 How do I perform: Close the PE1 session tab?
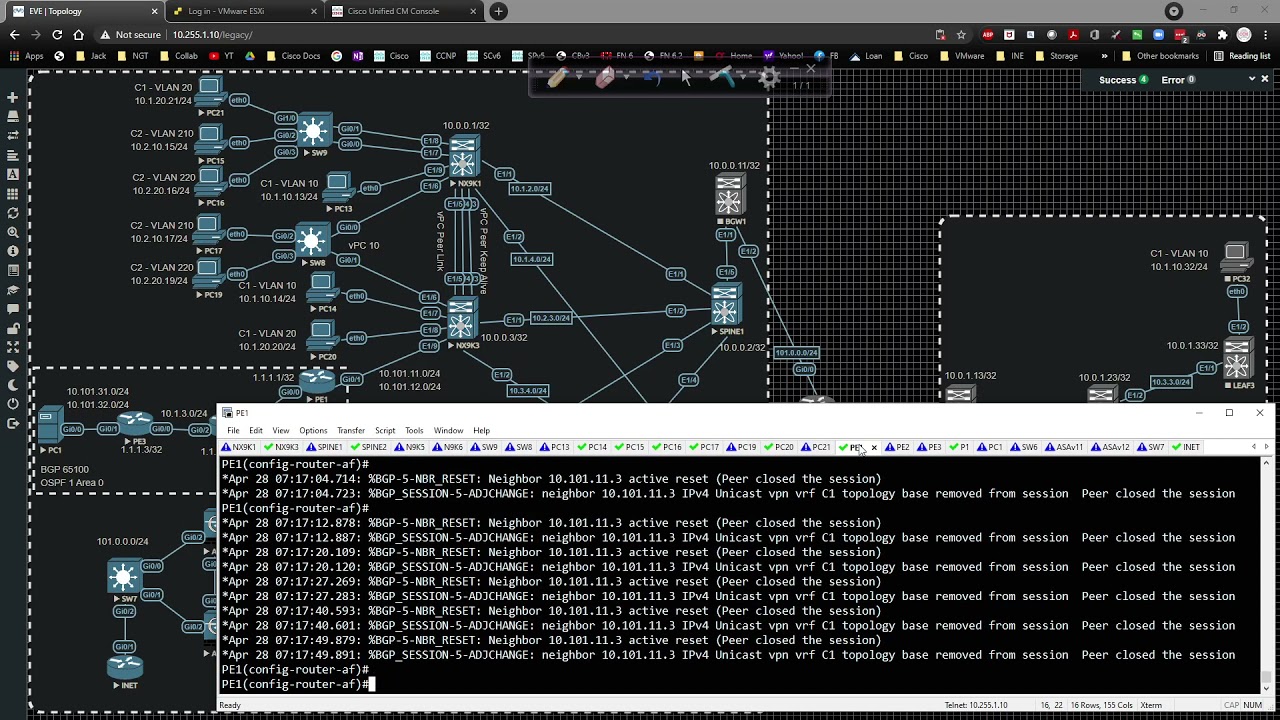[x=874, y=447]
